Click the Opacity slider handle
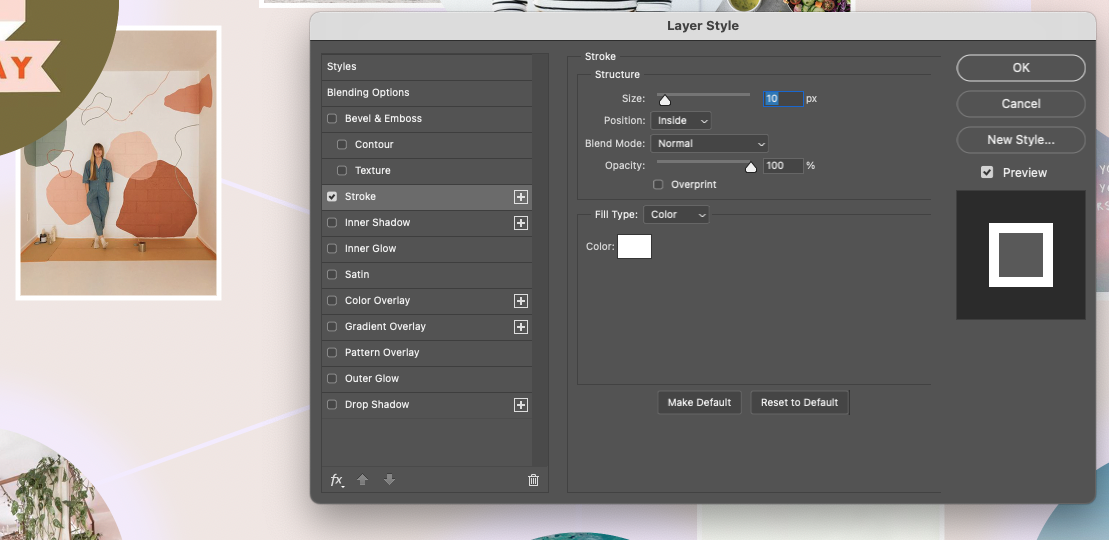Screen dimensions: 1109x540 [751, 168]
